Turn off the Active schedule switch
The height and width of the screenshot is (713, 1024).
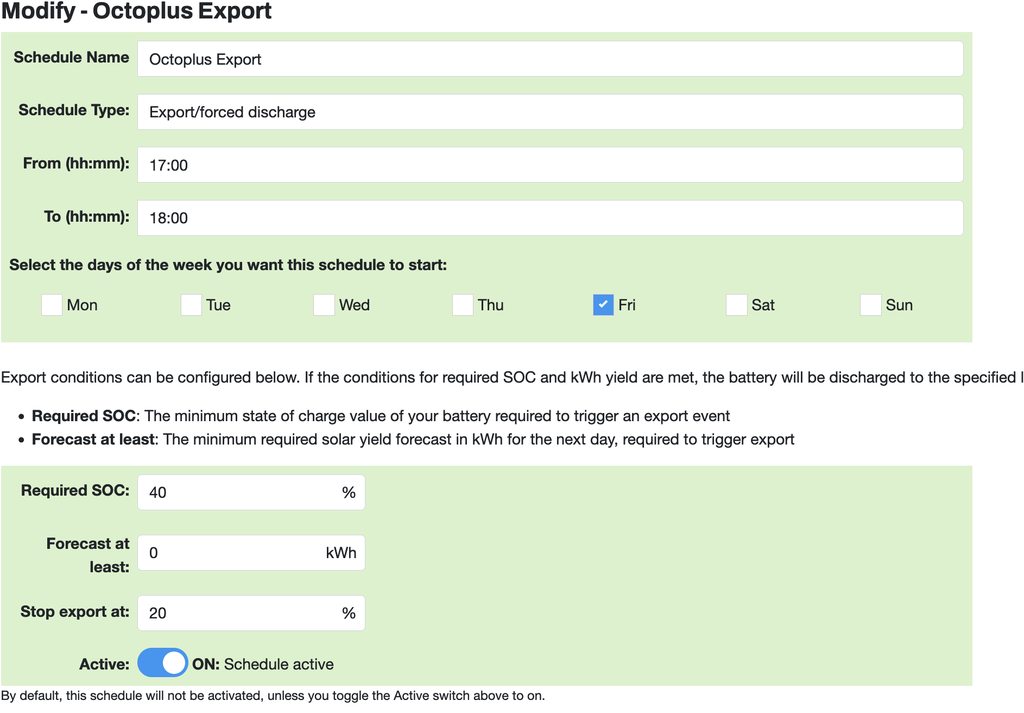click(x=163, y=663)
